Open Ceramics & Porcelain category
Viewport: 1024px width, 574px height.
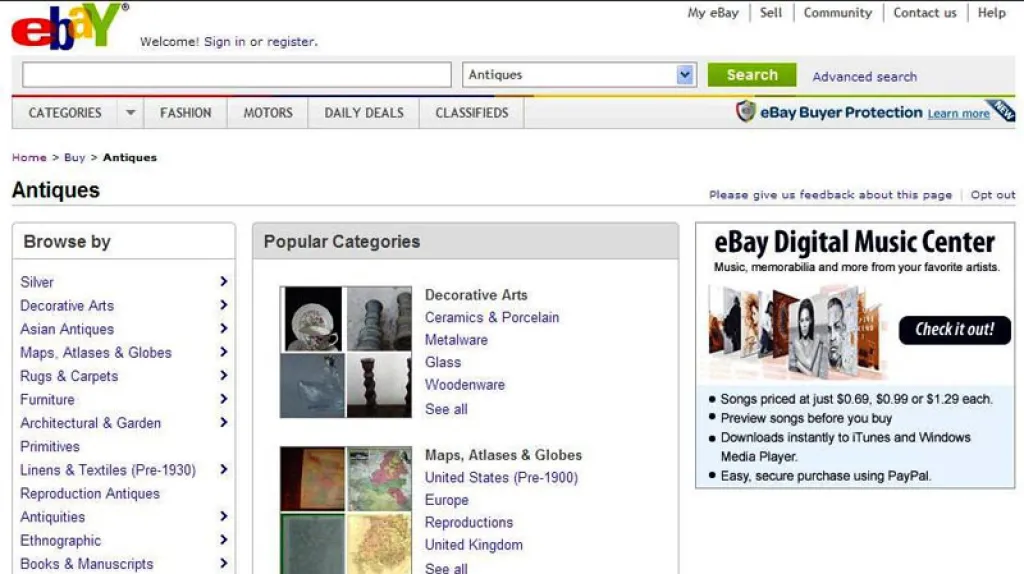[x=492, y=317]
